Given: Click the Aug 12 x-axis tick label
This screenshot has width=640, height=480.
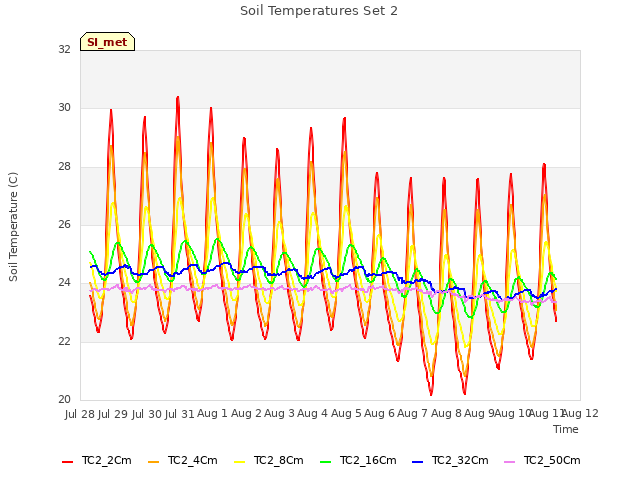Looking at the screenshot, I should (580, 414).
